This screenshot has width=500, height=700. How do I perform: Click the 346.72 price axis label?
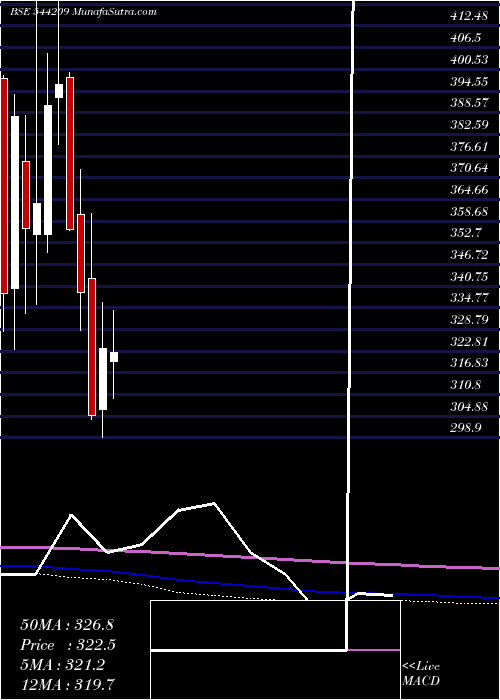pyautogui.click(x=469, y=255)
